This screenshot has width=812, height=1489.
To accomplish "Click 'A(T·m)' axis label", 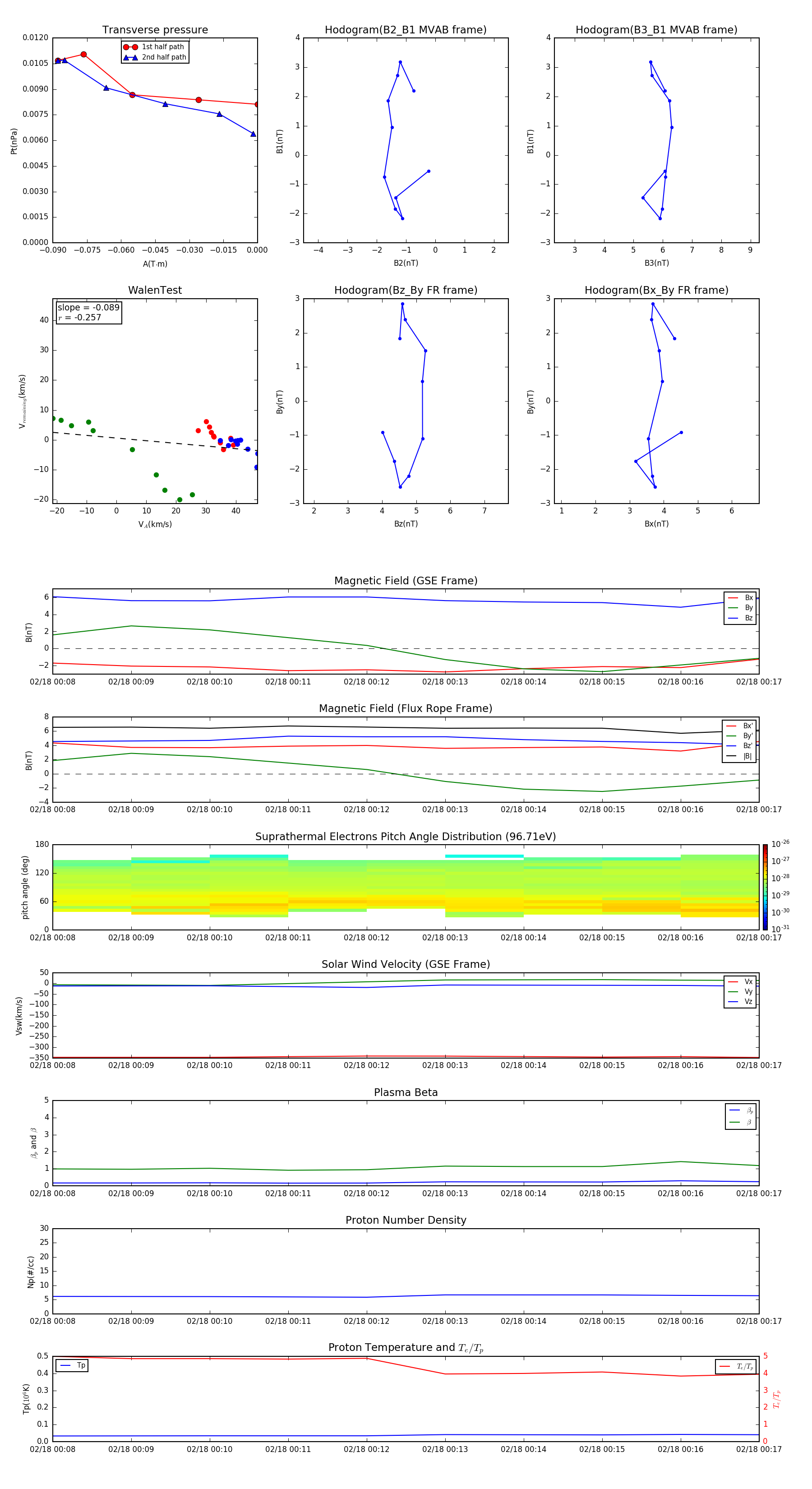I will 155,264.
